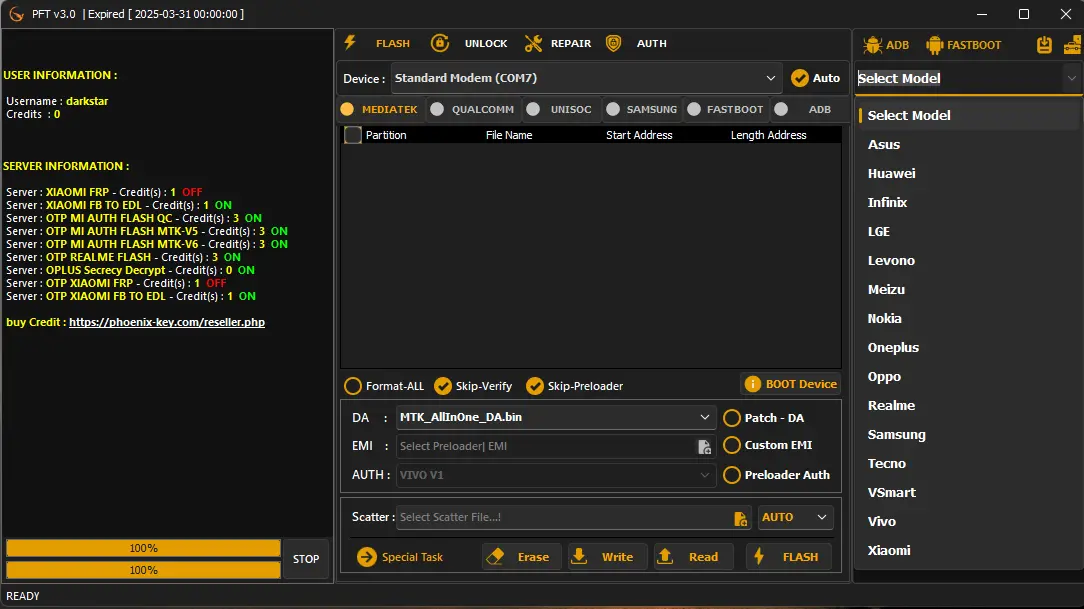The image size is (1084, 609).
Task: Click the info icon on BOOT Device
Action: coord(752,384)
